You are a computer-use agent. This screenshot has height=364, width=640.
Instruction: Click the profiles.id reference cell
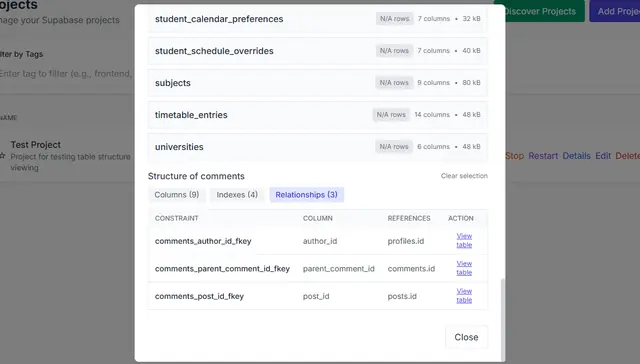[406, 241]
